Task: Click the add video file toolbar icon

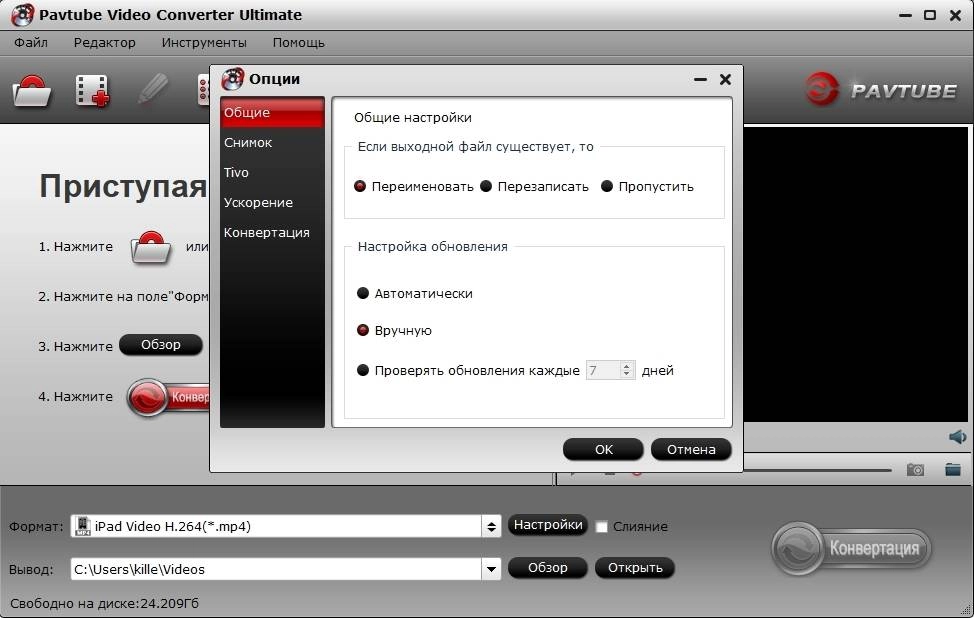Action: tap(93, 91)
